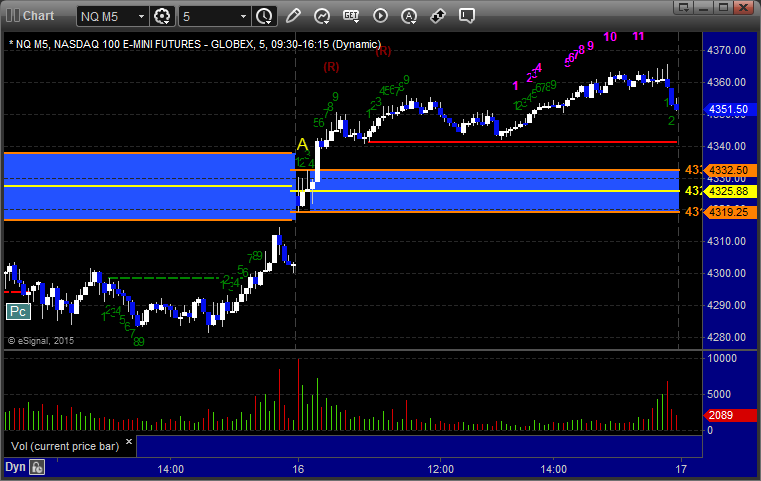Start bar replay with play icon
The height and width of the screenshot is (481, 761).
[x=380, y=16]
